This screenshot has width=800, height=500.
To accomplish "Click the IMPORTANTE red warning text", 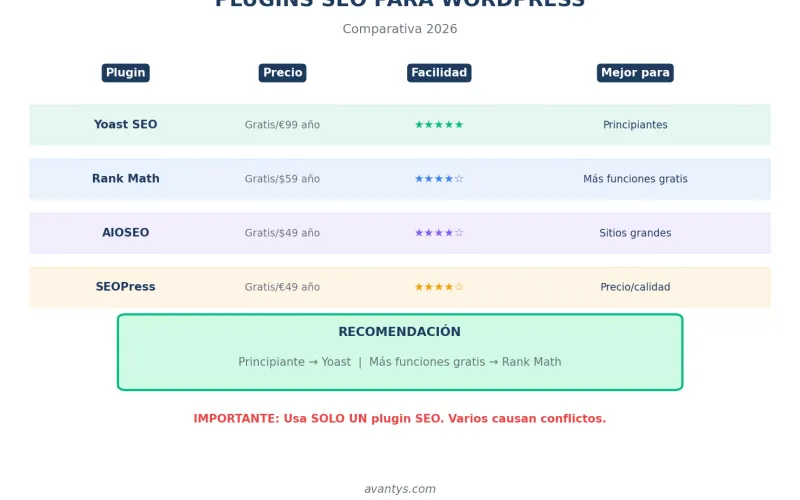I will click(x=399, y=418).
